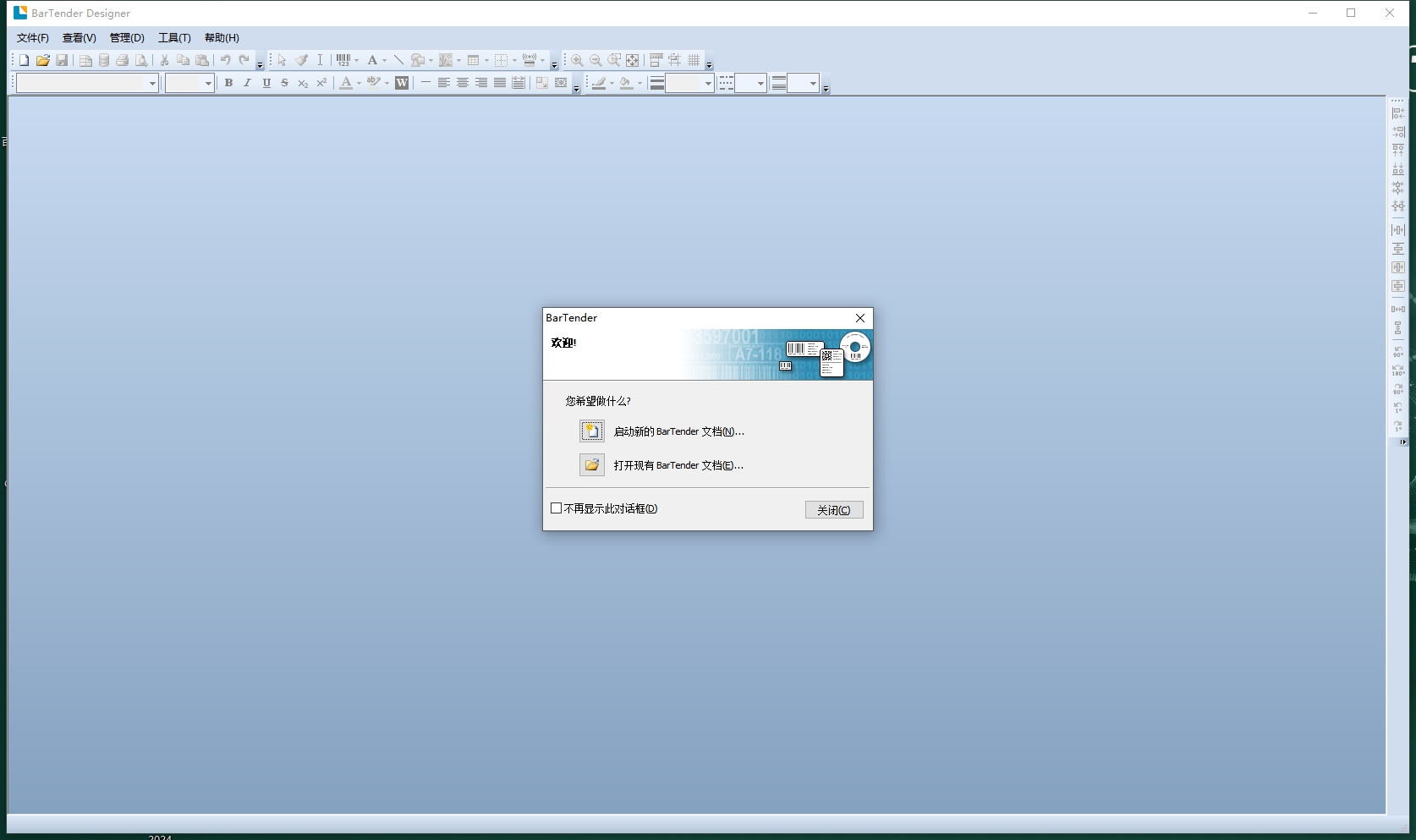
Task: Click the save disk toolbar icon
Action: point(62,60)
